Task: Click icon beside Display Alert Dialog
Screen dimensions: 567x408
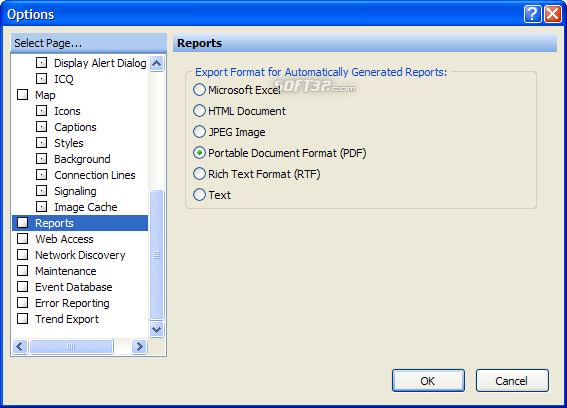Action: tap(42, 62)
